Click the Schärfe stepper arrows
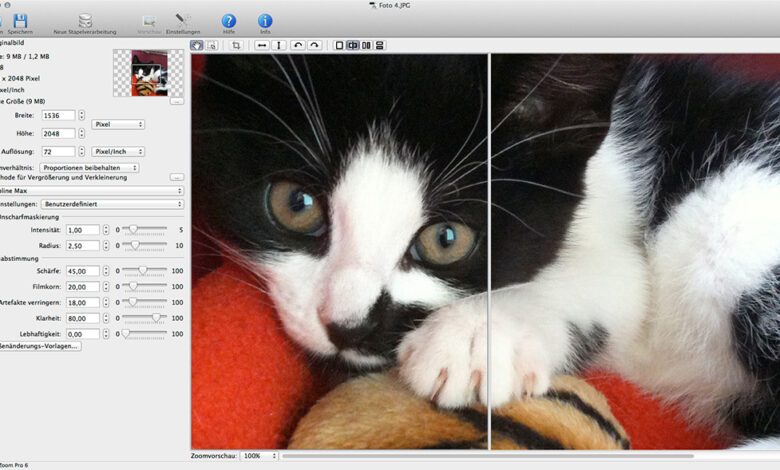This screenshot has height=470, width=780. [x=106, y=271]
